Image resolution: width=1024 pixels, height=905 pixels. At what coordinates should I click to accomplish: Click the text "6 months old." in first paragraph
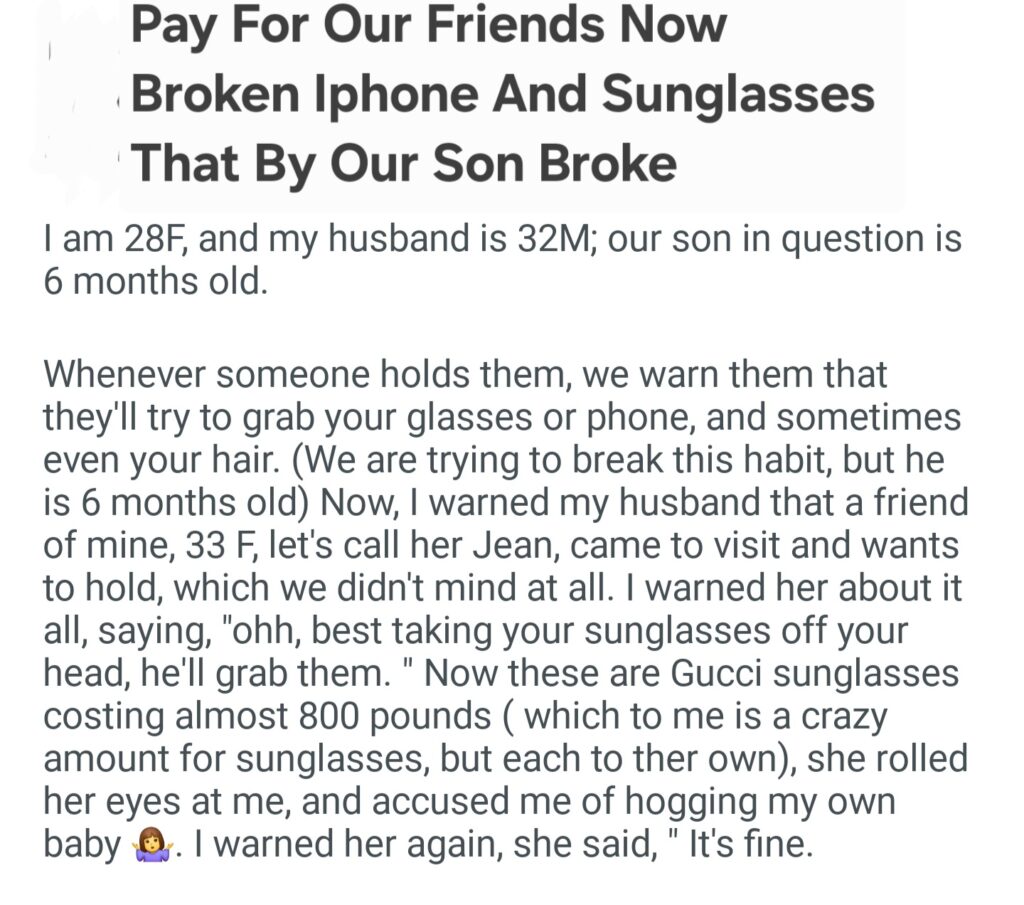pos(155,282)
